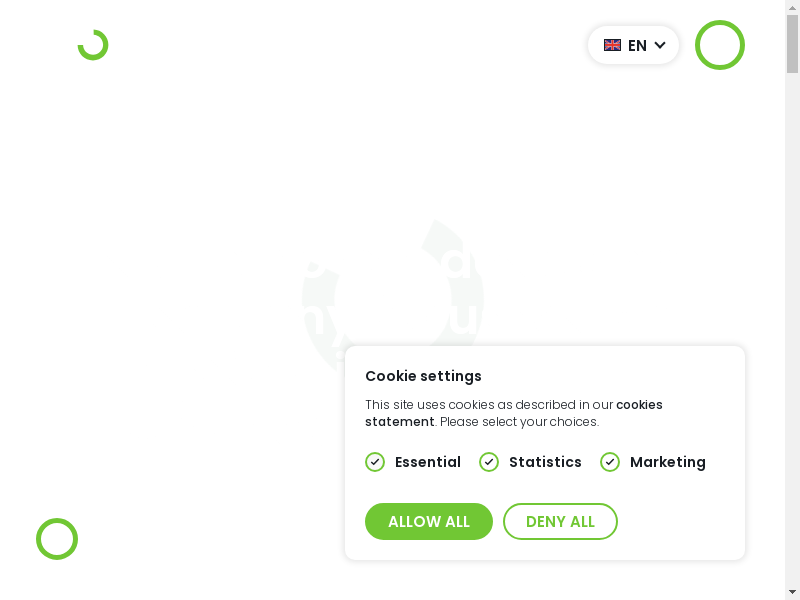Click the scrollbar up arrow
The image size is (800, 600).
tap(792, 9)
